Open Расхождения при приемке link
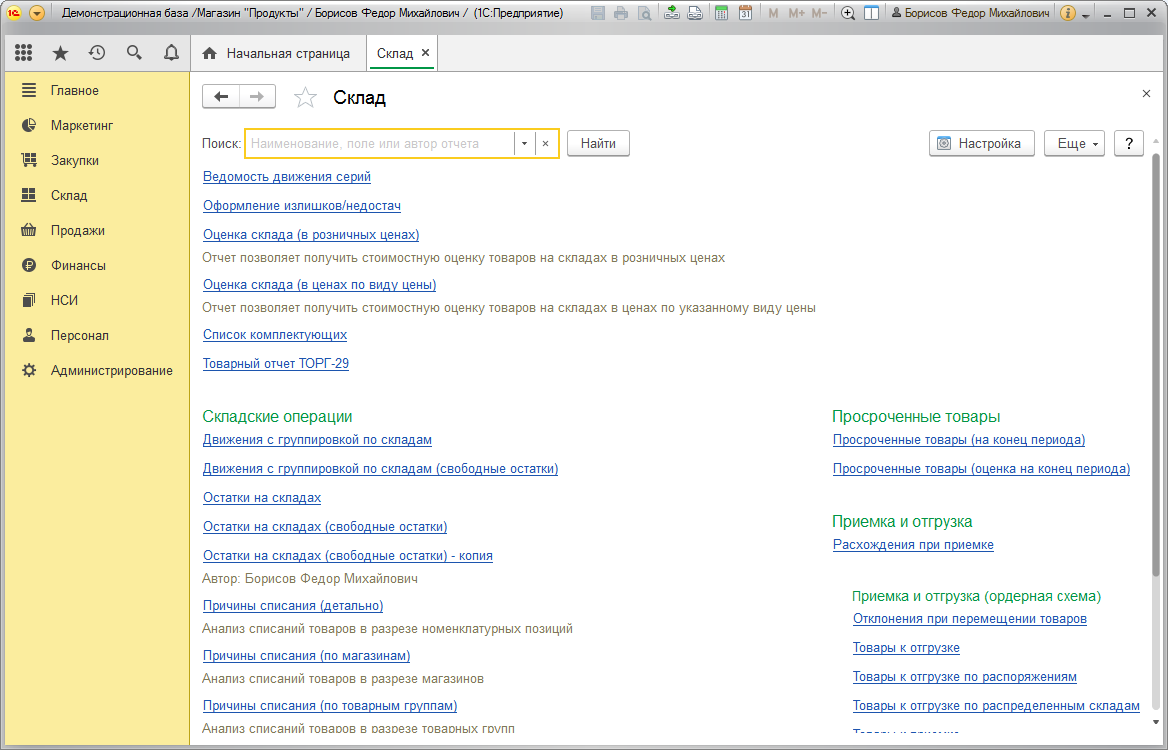The width and height of the screenshot is (1168, 750). (x=913, y=544)
